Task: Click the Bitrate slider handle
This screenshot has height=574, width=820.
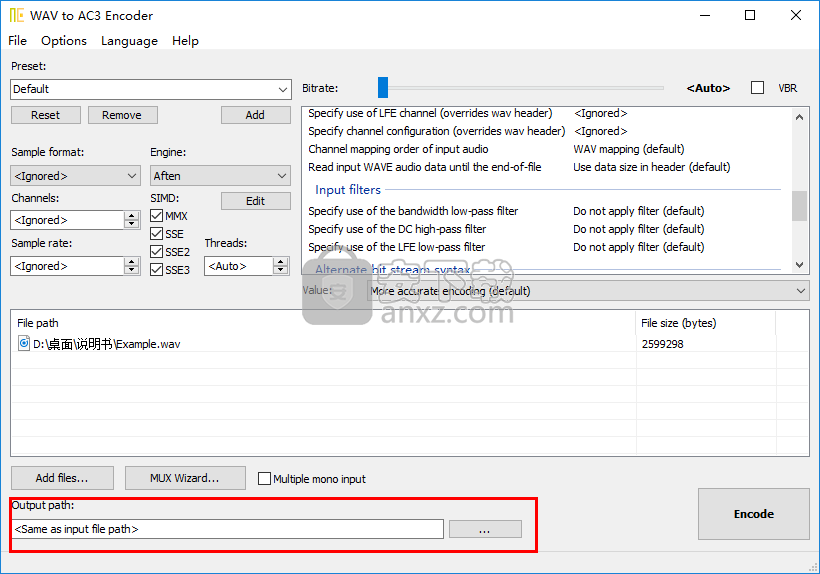Action: click(383, 88)
